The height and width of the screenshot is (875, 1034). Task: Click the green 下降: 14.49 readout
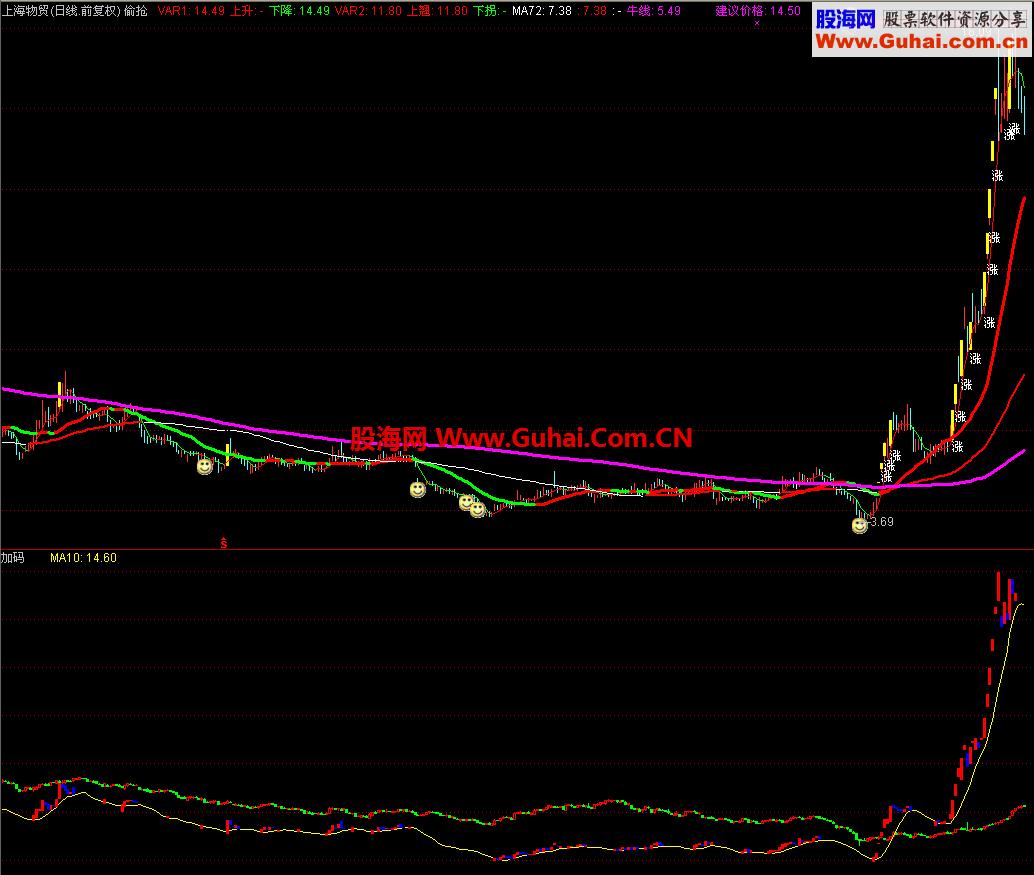299,11
